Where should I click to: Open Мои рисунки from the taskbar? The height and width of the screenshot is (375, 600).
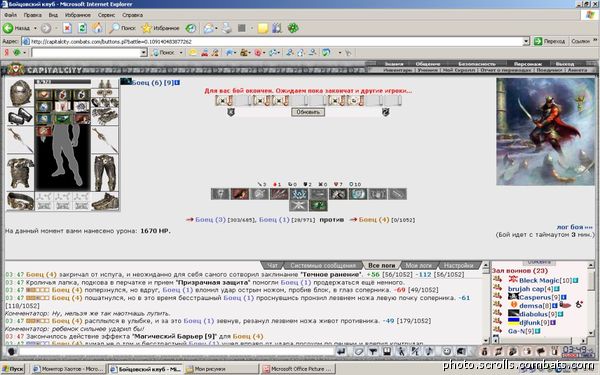(221, 369)
